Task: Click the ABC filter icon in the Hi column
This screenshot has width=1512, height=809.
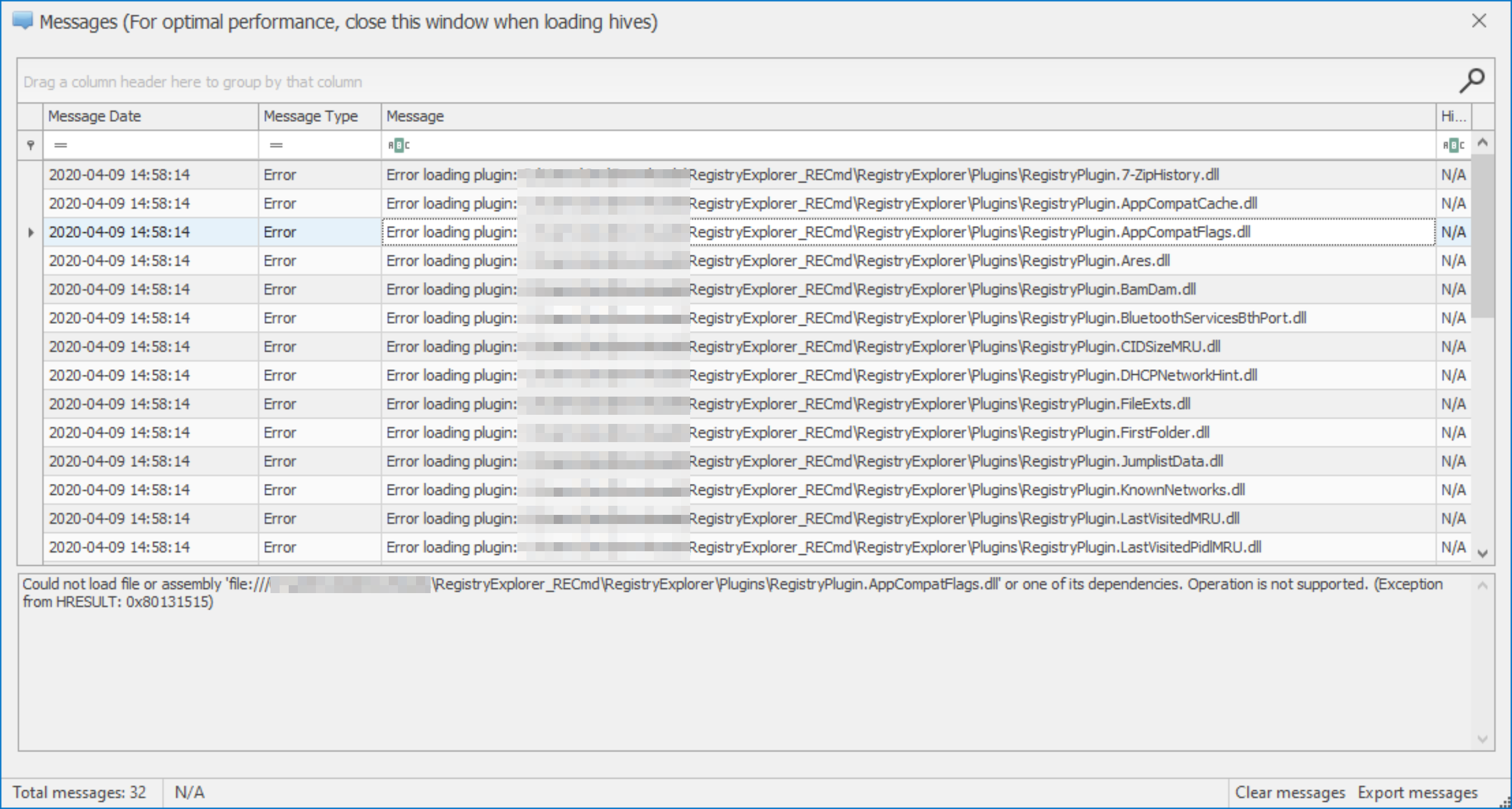Action: click(x=1455, y=145)
